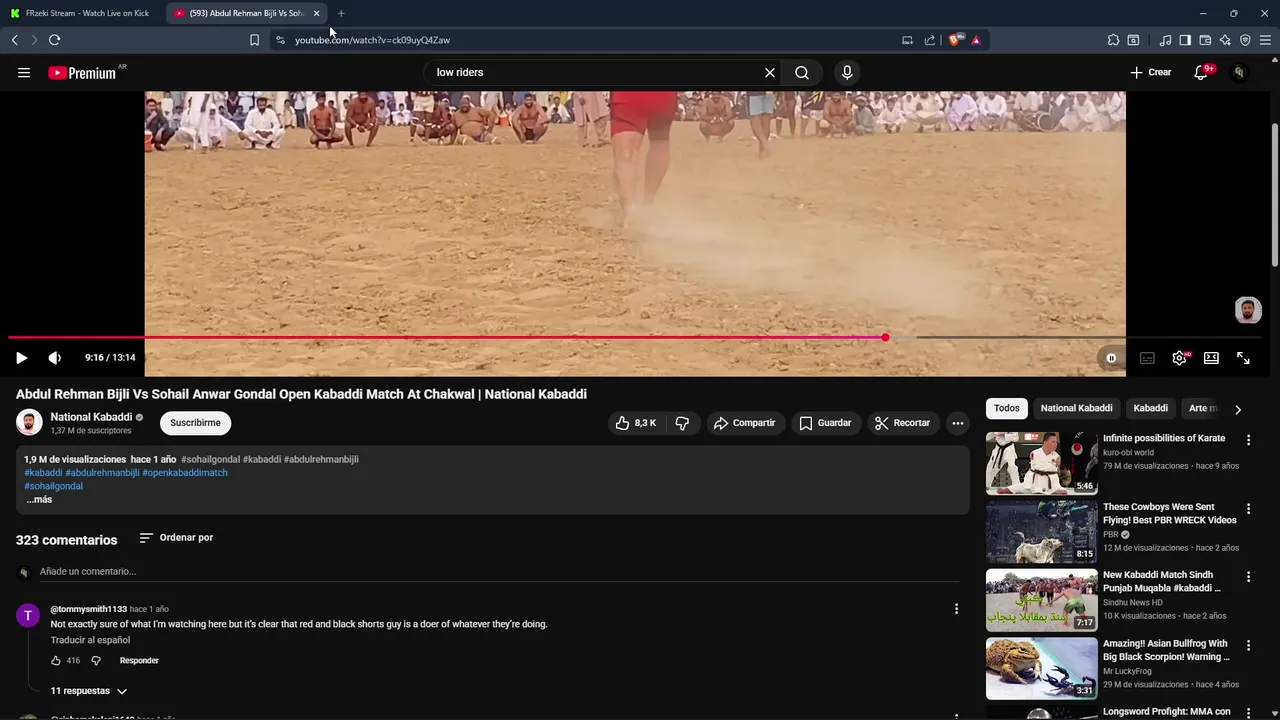The width and height of the screenshot is (1280, 720).
Task: Open menu for Asian Bullfrog video
Action: click(x=1248, y=646)
